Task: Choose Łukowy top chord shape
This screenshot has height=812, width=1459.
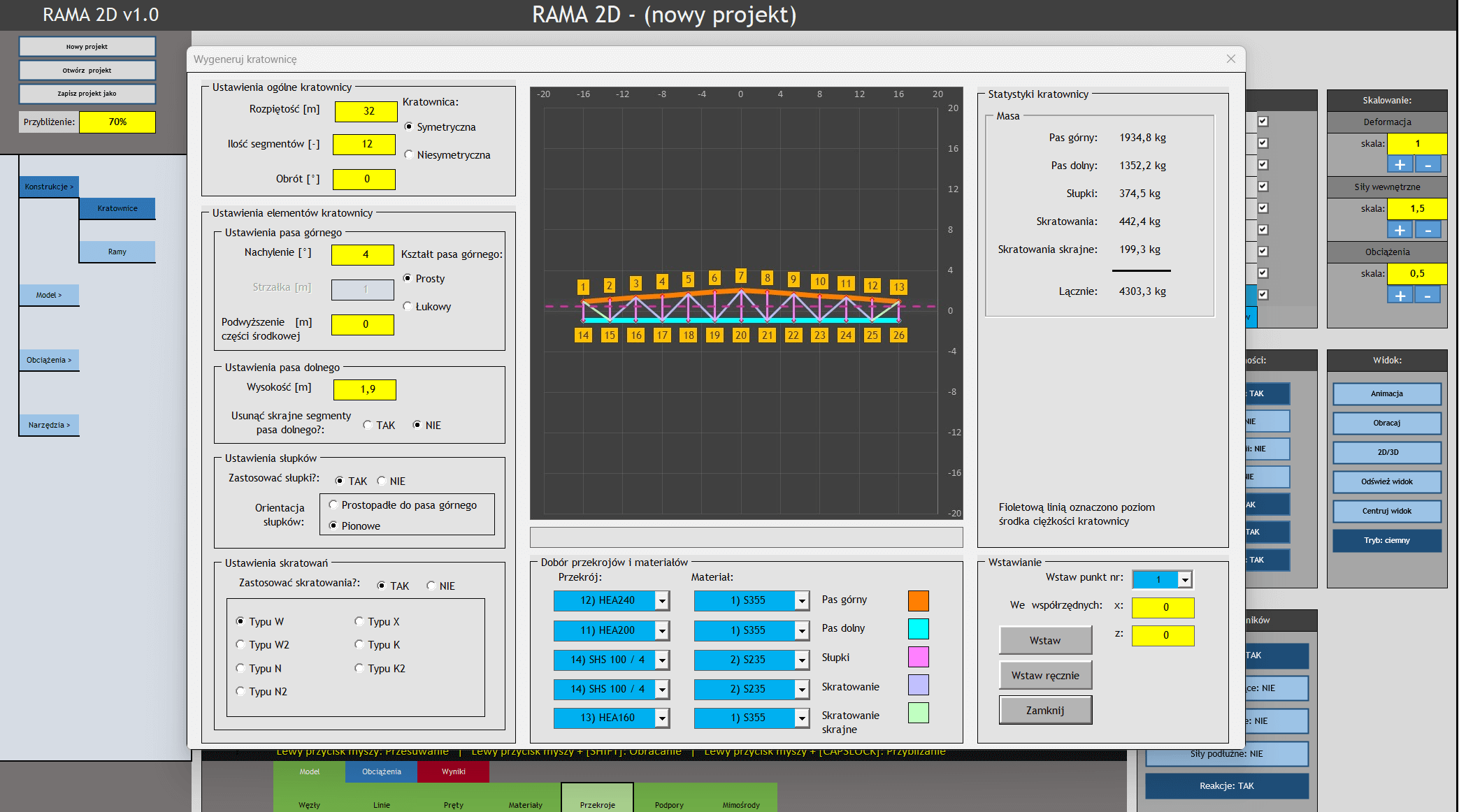Action: [x=408, y=306]
